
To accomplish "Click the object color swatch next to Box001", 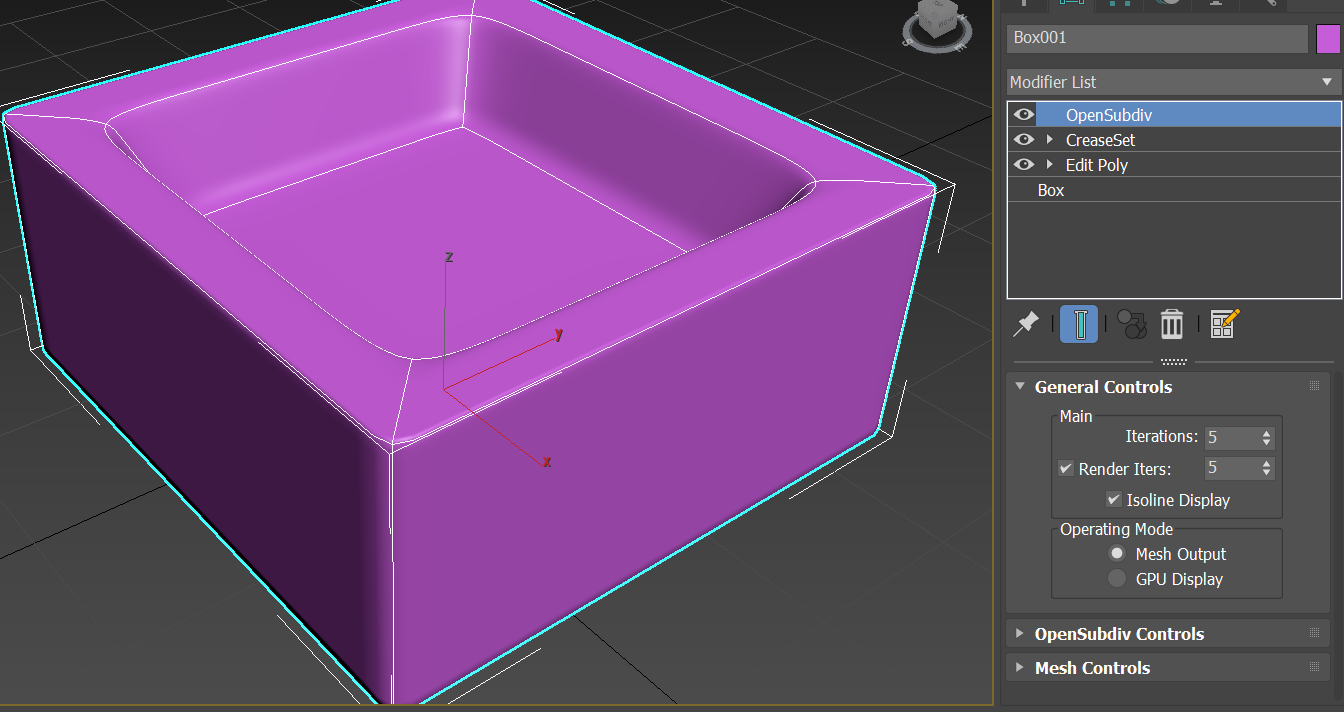I will coord(1330,38).
